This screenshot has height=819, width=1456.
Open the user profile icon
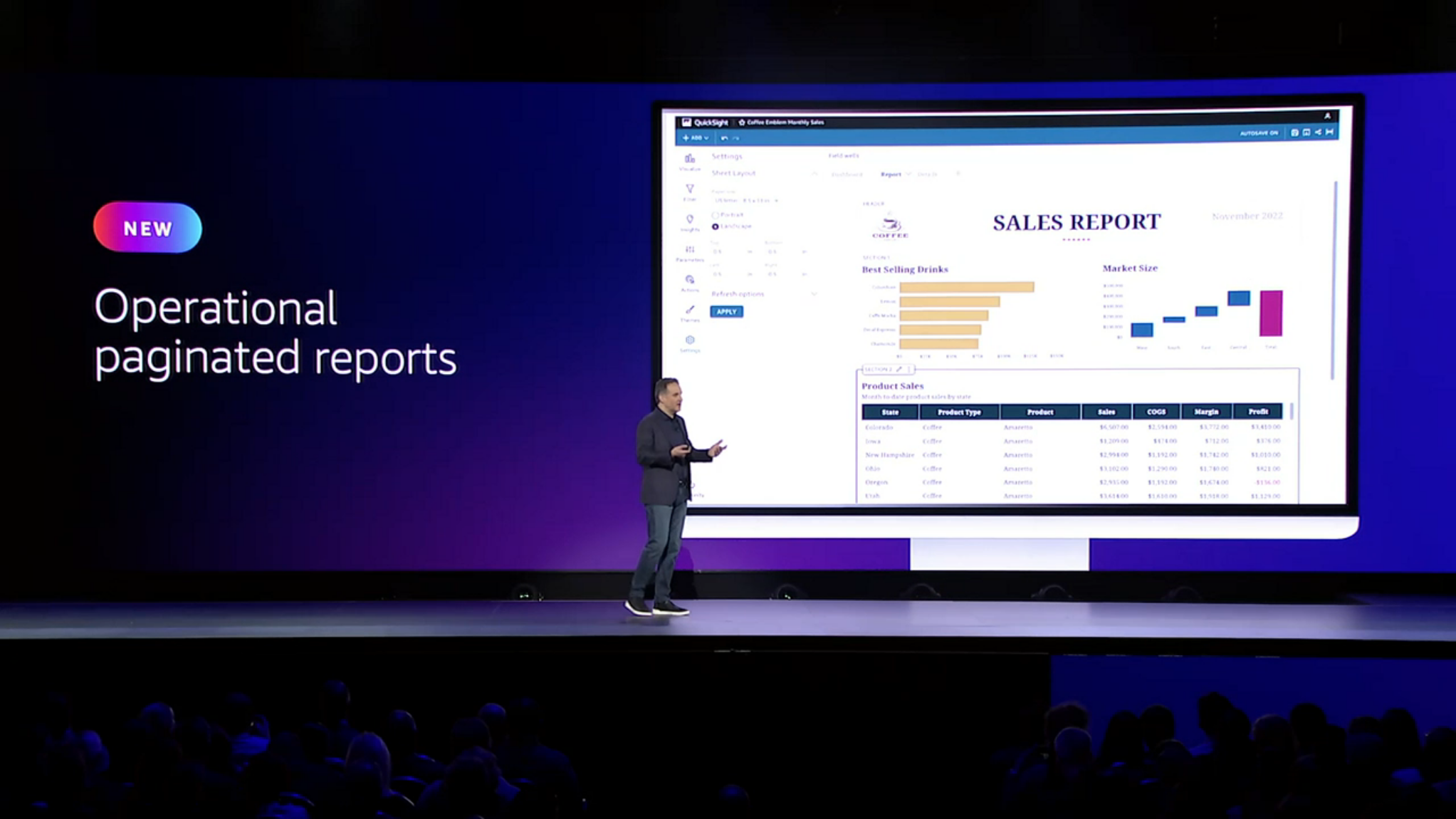point(1327,116)
